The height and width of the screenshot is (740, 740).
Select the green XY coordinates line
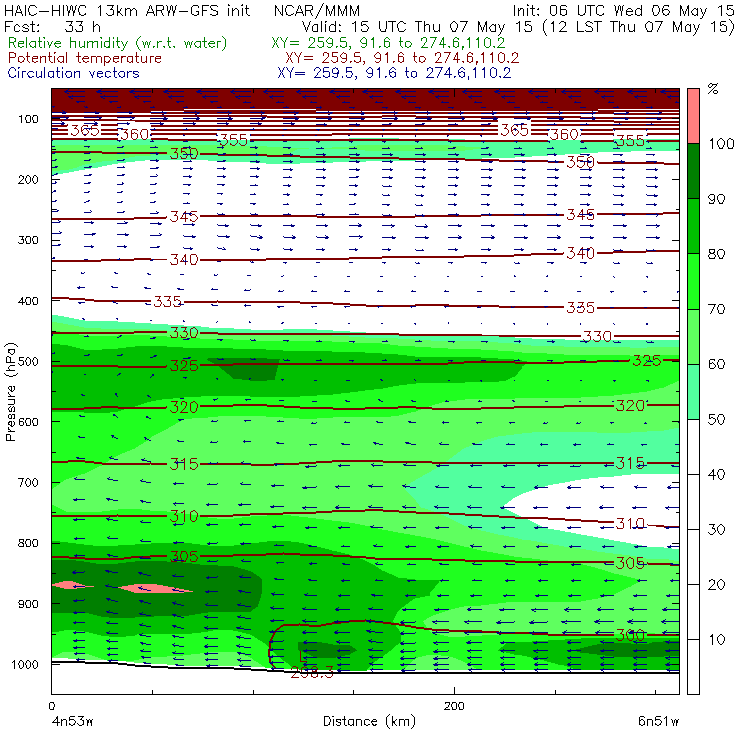pyautogui.click(x=388, y=43)
